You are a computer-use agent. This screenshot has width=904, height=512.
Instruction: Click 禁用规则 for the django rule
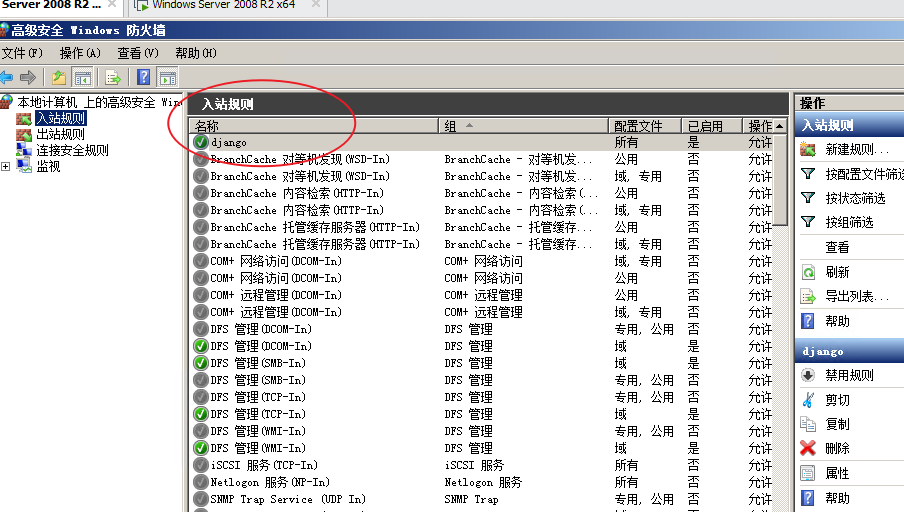point(849,375)
